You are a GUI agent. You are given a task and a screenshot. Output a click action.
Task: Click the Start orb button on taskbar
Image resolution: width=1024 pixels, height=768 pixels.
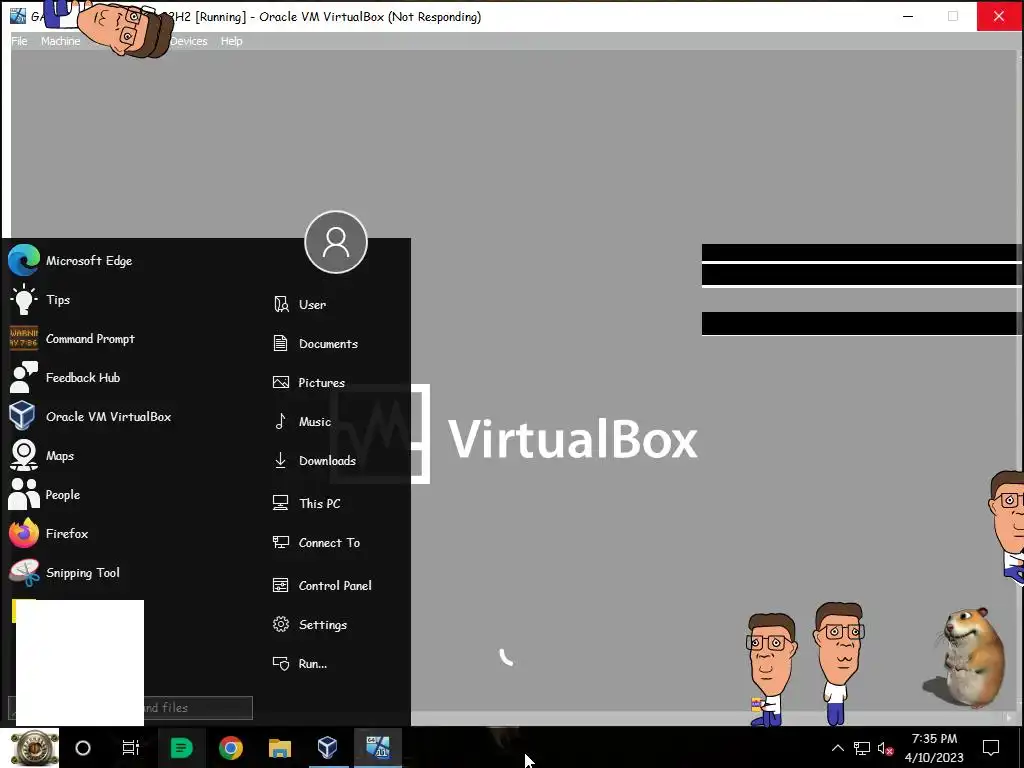(x=34, y=748)
